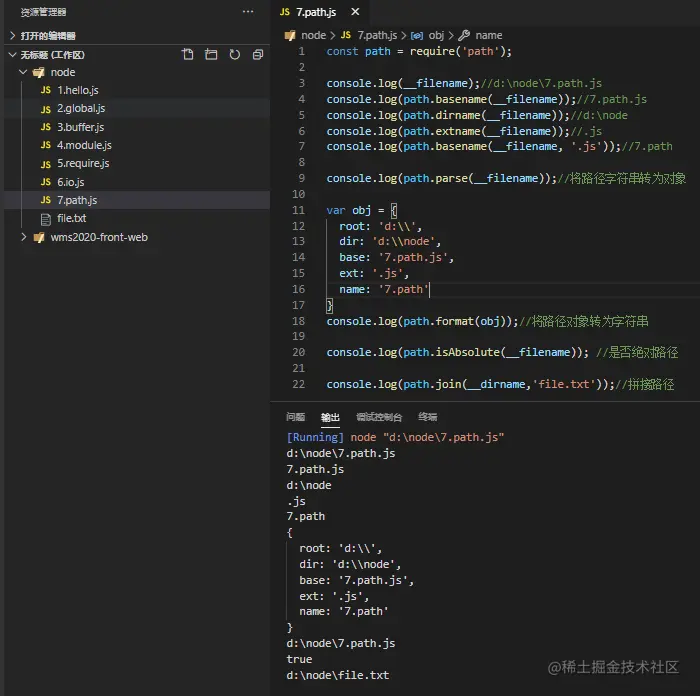Refresh the explorer with the refresh icon
Image resolution: width=700 pixels, height=696 pixels.
pos(234,54)
